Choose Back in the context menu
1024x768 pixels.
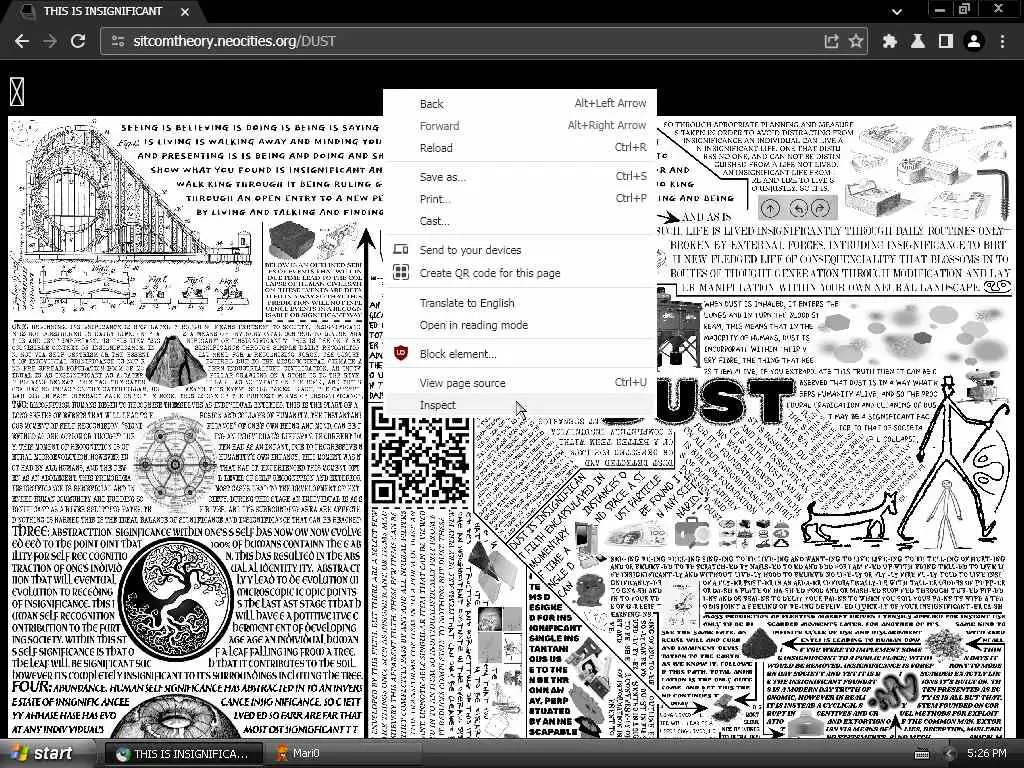click(520, 103)
